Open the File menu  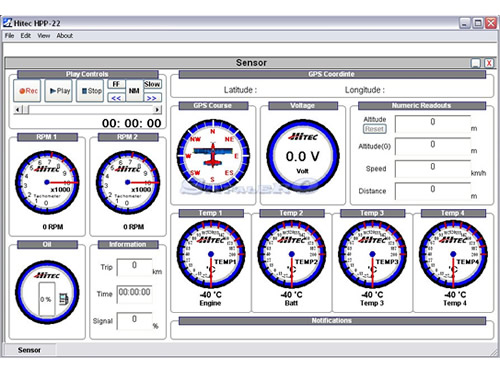pos(9,36)
